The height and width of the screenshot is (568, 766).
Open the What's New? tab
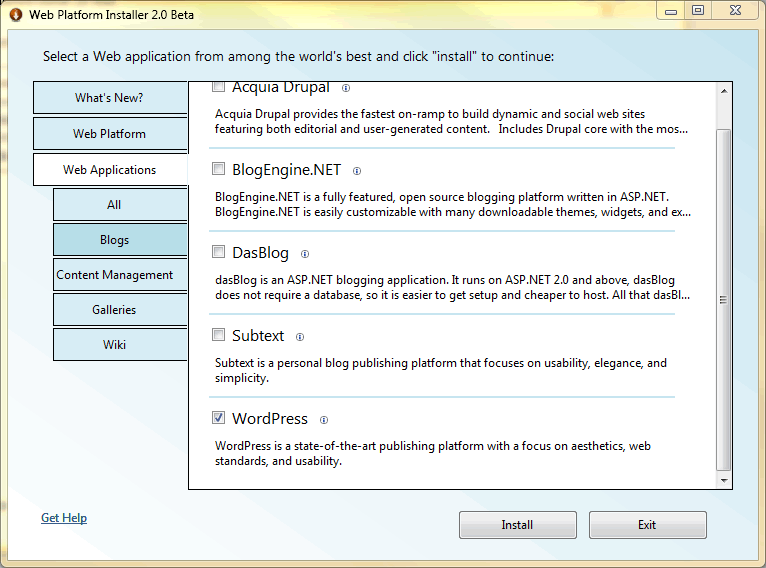[110, 98]
